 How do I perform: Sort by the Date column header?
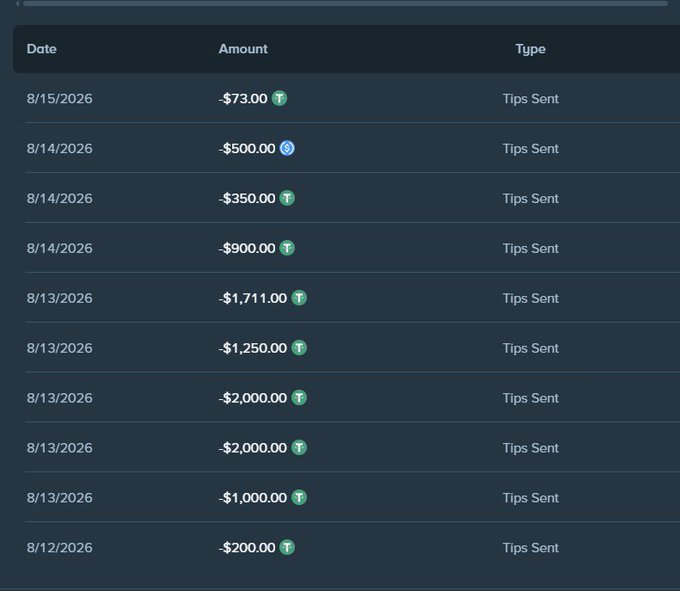(42, 49)
